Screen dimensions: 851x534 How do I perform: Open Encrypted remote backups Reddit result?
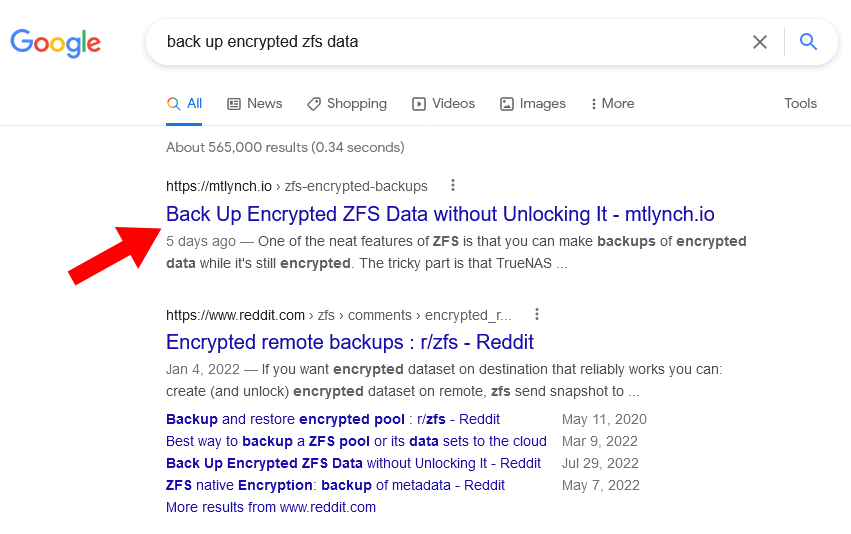click(350, 342)
